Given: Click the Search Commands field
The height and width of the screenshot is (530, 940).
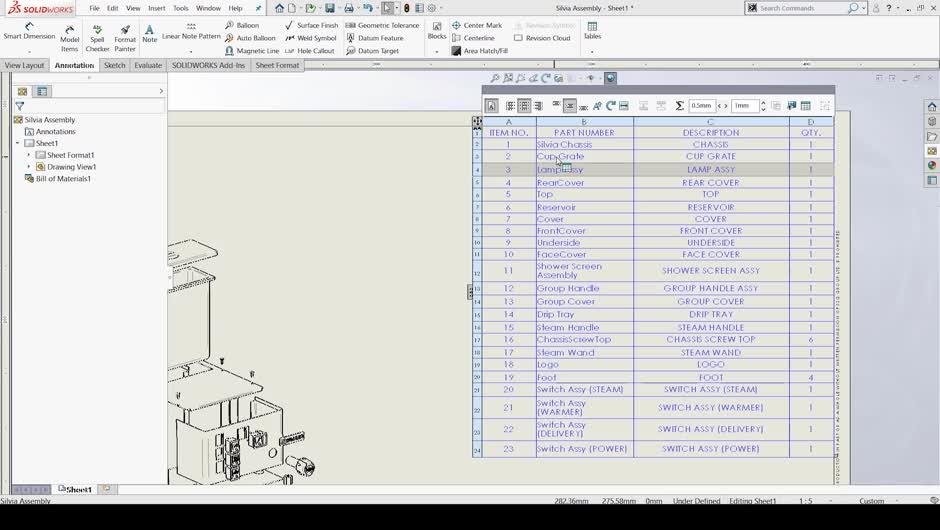Looking at the screenshot, I should pyautogui.click(x=802, y=8).
